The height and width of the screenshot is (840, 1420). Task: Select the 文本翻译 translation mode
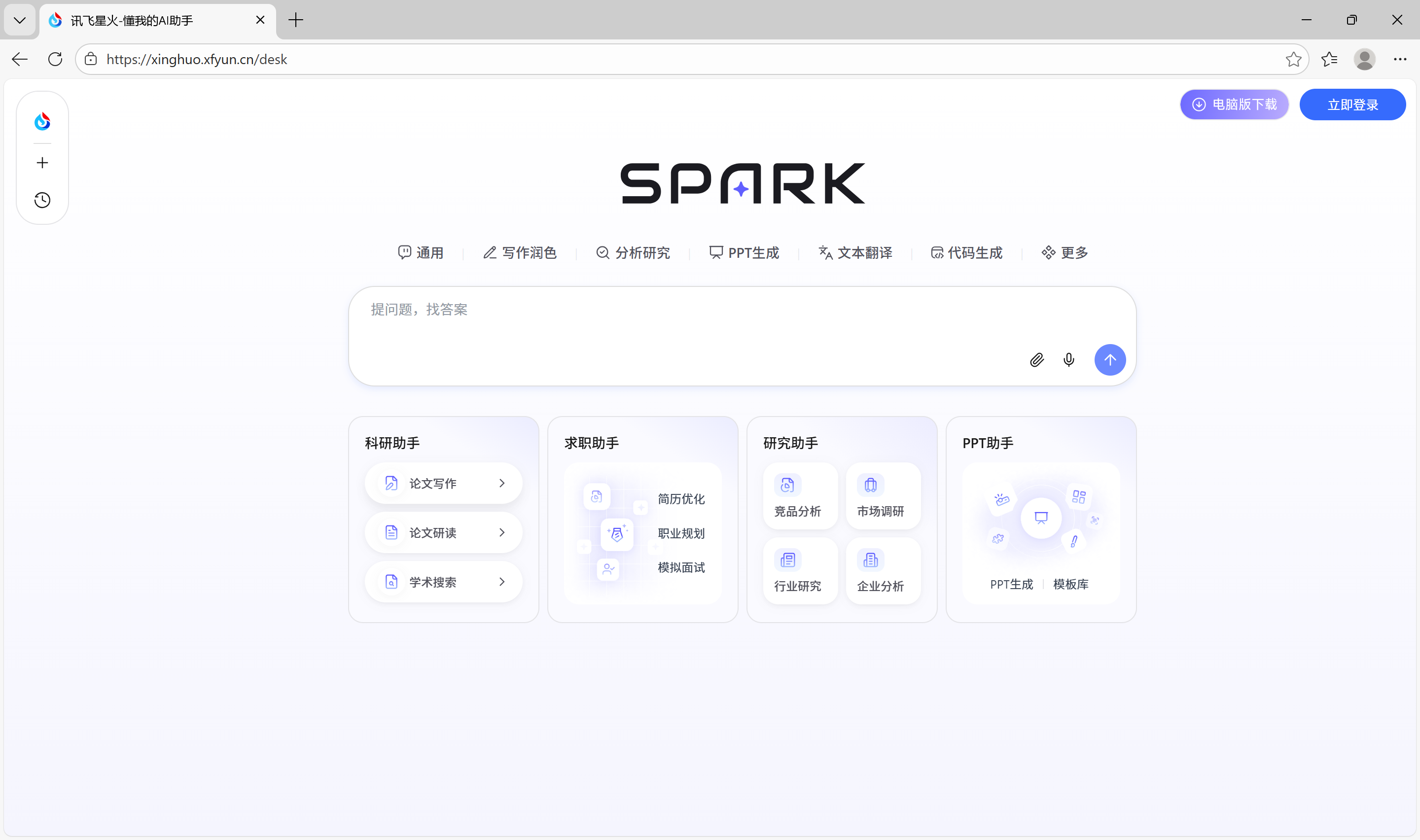point(855,252)
